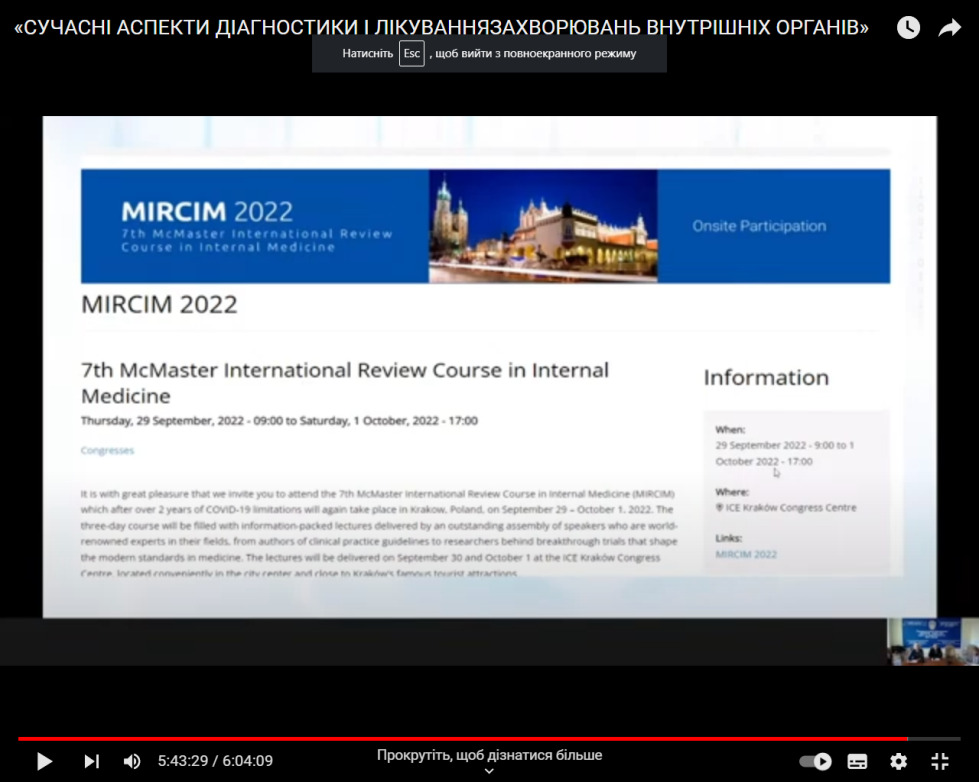This screenshot has height=782, width=979.
Task: Open the video title 'СУЧАСНІ АСПЕКТИ ДІАГНОСТИКИ'
Action: (x=440, y=28)
